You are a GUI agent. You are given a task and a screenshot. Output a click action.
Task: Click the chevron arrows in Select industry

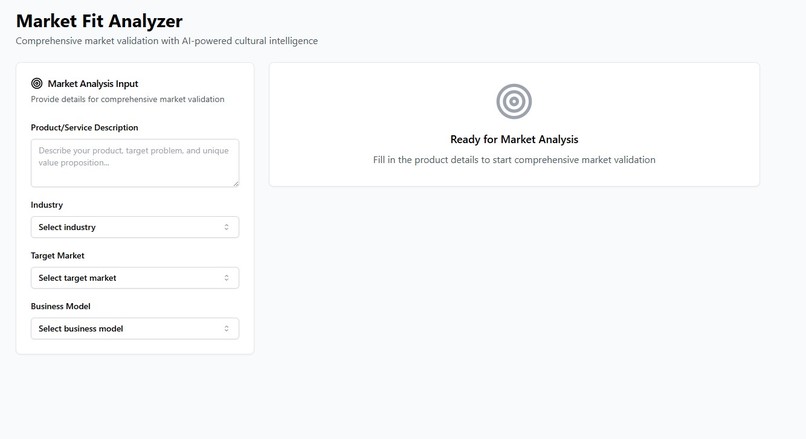pos(226,227)
